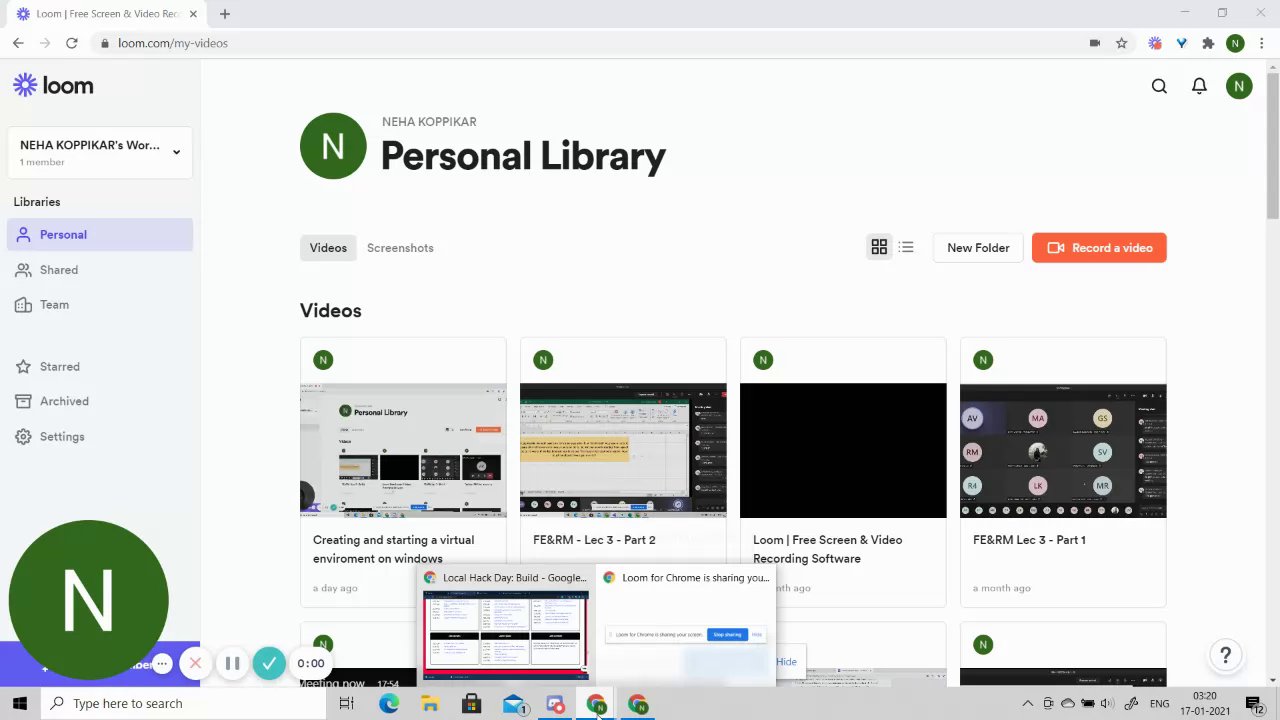Open the virtual environment video thumbnail
The image size is (1280, 720).
(403, 450)
